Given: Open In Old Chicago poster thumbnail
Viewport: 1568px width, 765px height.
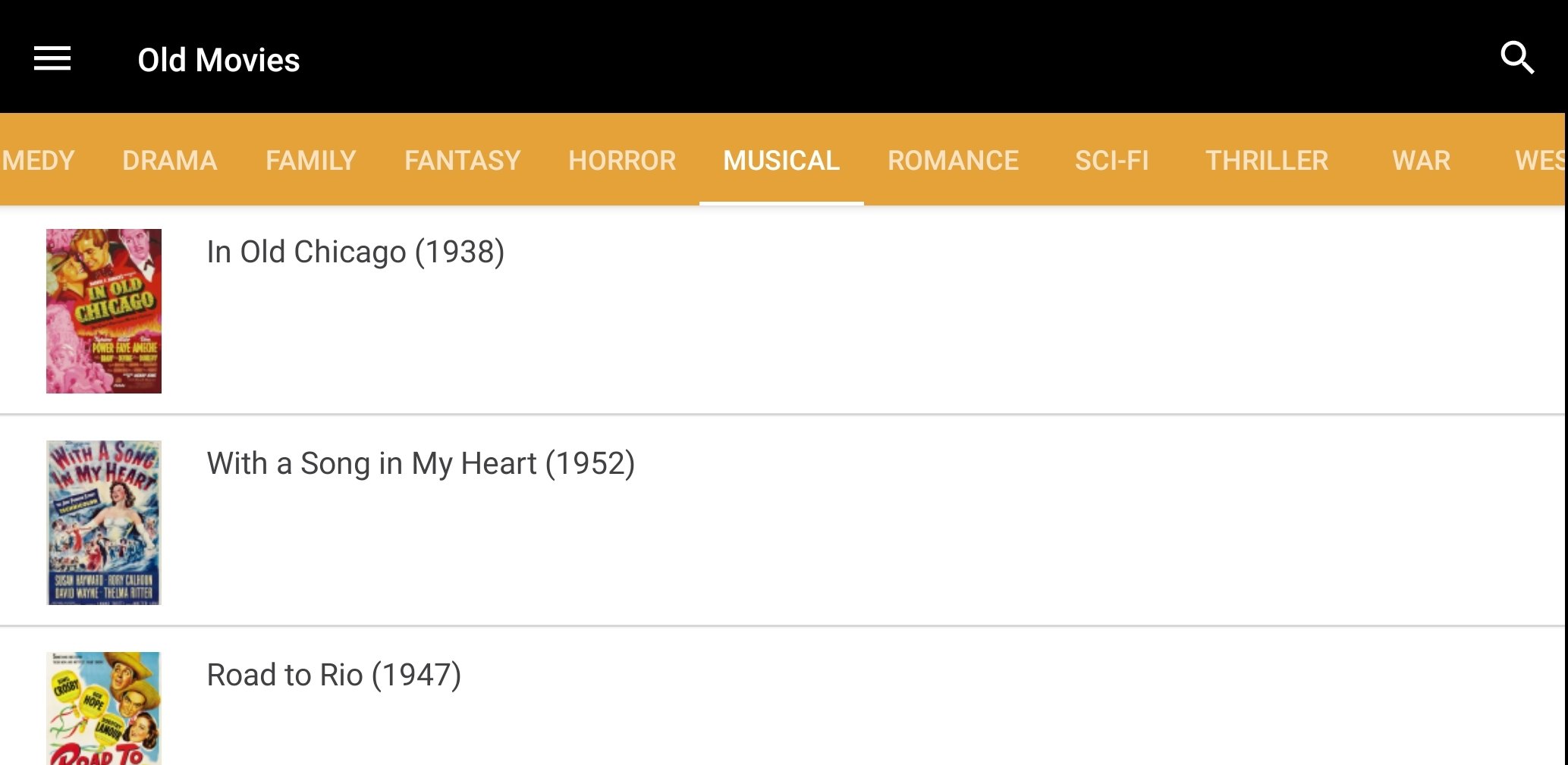Looking at the screenshot, I should click(x=104, y=311).
